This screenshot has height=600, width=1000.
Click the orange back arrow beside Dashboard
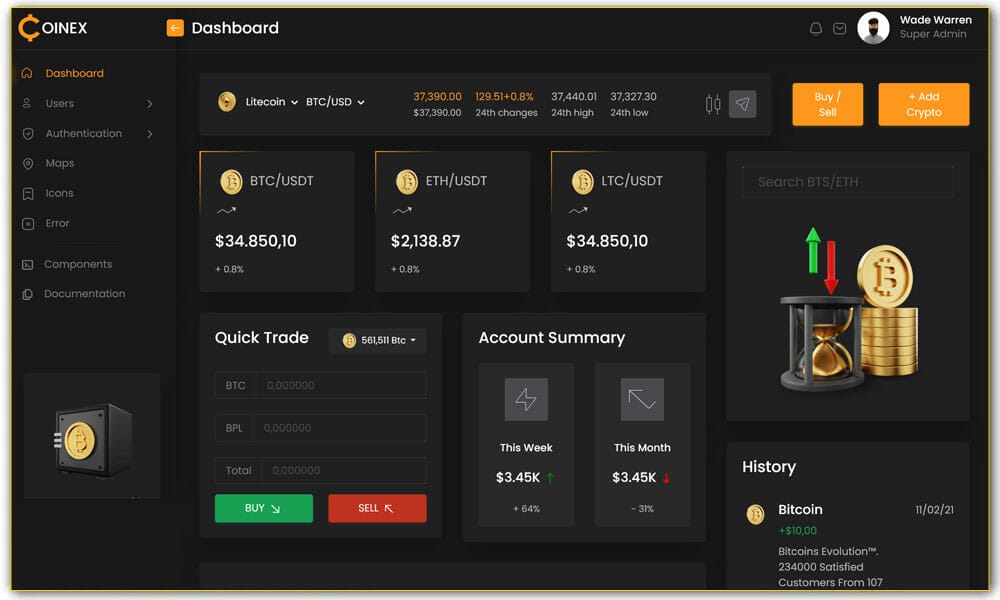tap(176, 29)
